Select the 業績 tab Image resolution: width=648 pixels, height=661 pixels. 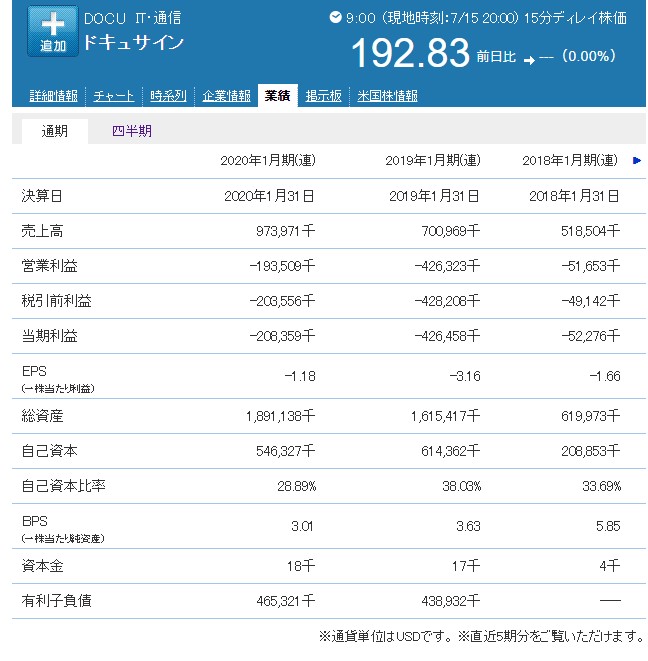click(x=277, y=96)
